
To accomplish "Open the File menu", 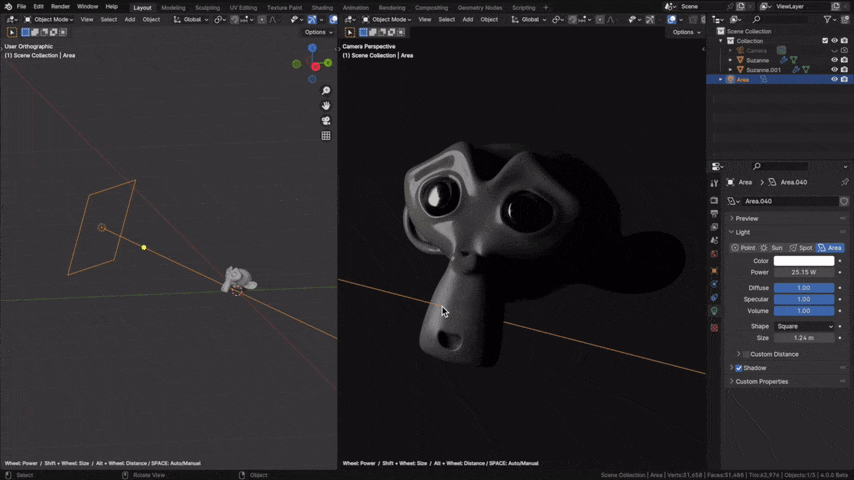I will click(x=21, y=7).
